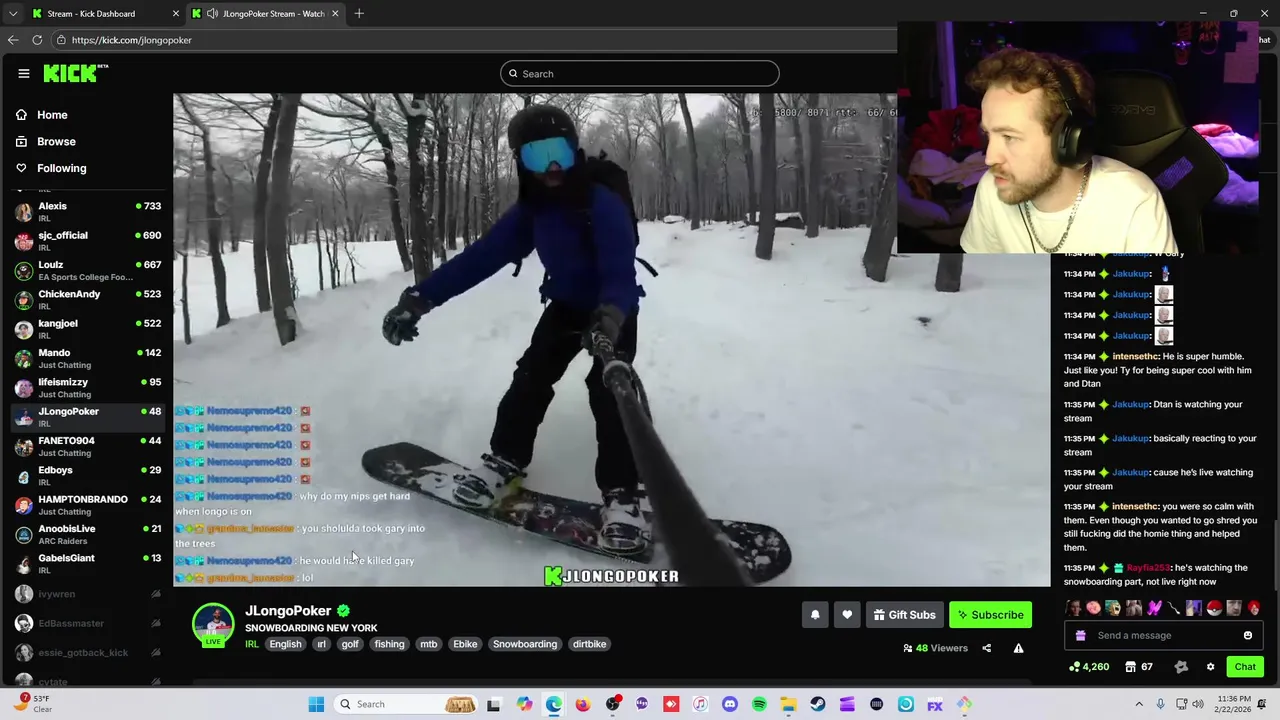This screenshot has width=1280, height=720.
Task: Click the heart follow icon
Action: point(847,615)
